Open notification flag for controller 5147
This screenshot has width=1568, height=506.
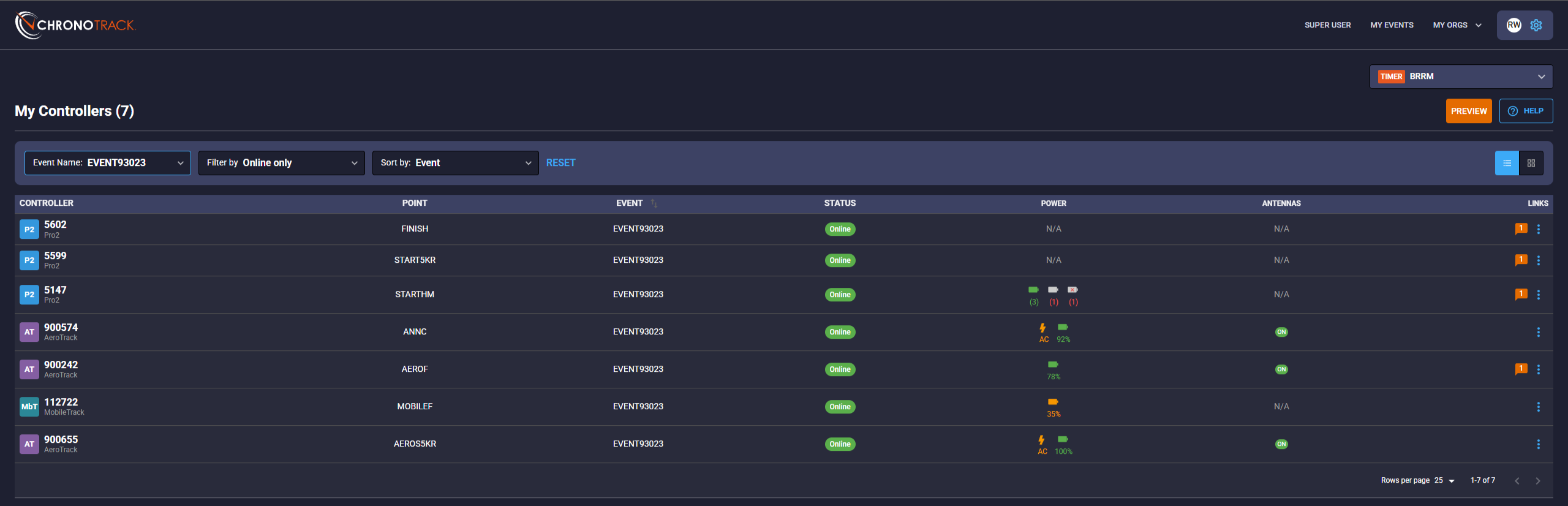click(x=1521, y=294)
